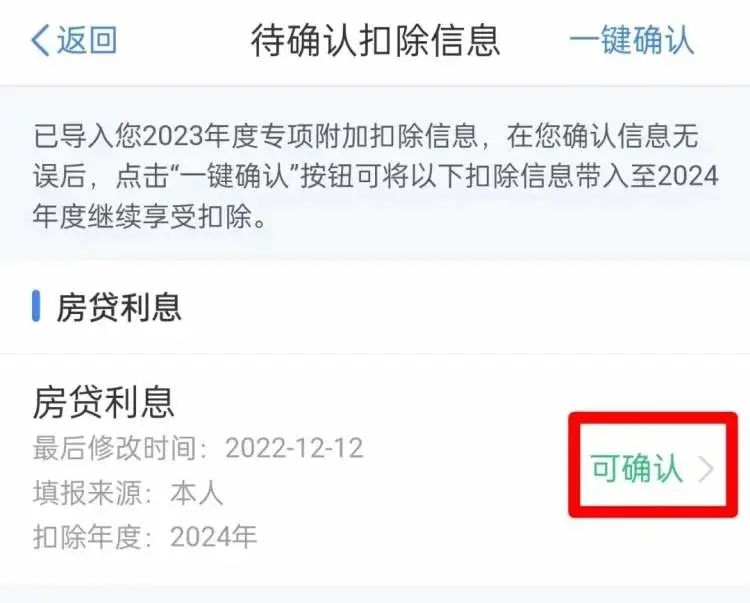
Task: Tap the 本人 source value
Action: 197,493
